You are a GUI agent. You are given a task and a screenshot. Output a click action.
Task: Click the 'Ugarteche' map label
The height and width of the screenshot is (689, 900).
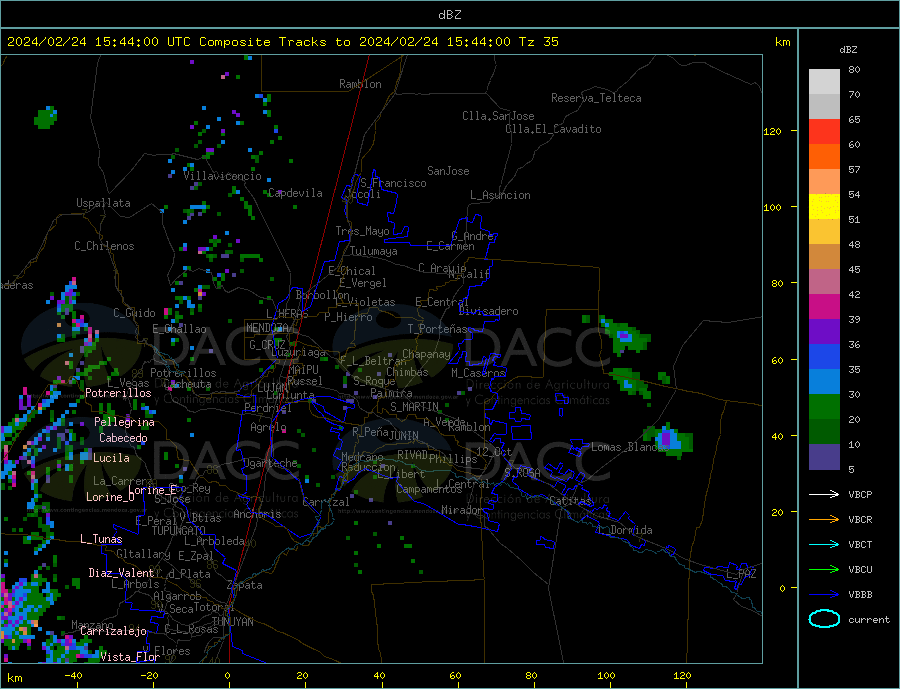[271, 463]
